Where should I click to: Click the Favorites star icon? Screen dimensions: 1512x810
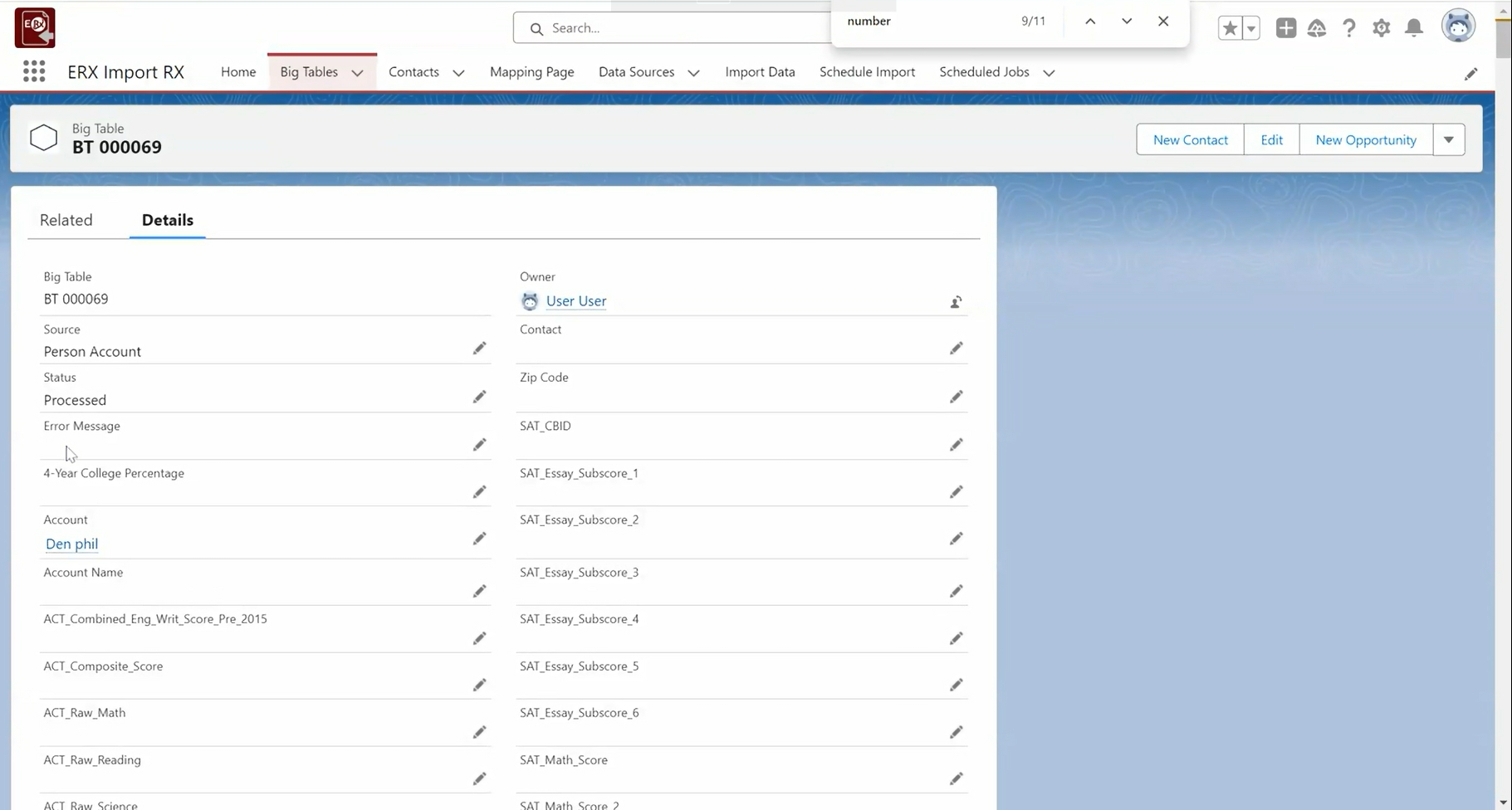[1230, 28]
